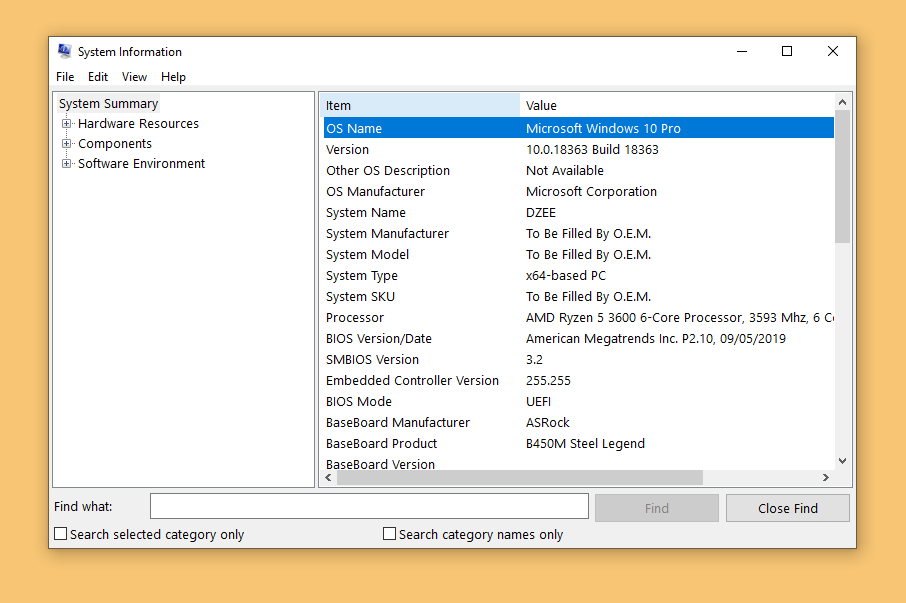The image size is (906, 603).
Task: Open the View menu
Action: [x=134, y=77]
